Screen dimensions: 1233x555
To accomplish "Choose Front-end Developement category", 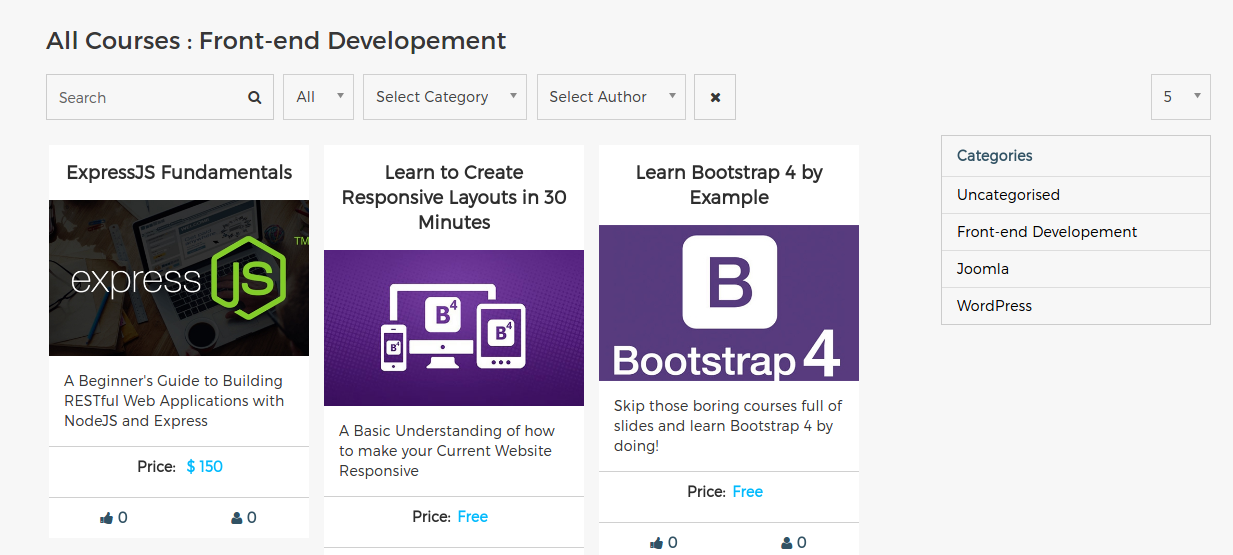I will (1046, 232).
